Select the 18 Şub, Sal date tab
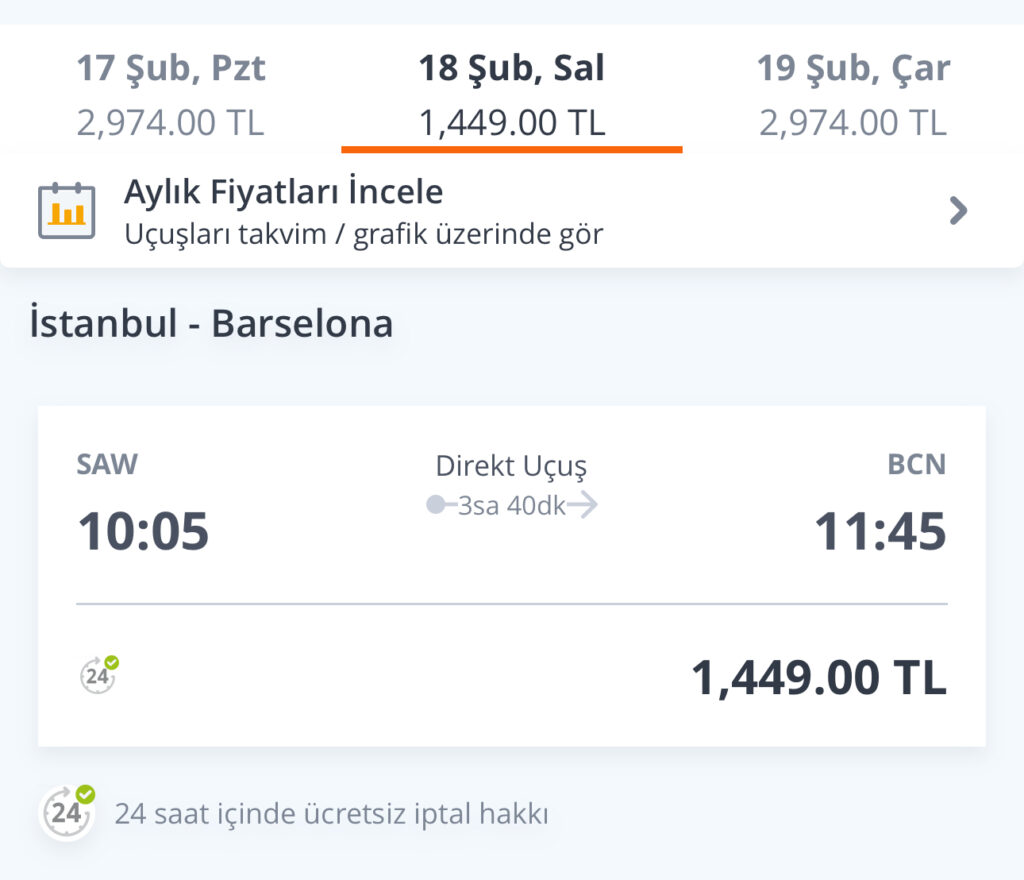Screen dimensions: 1024x880 [x=511, y=95]
